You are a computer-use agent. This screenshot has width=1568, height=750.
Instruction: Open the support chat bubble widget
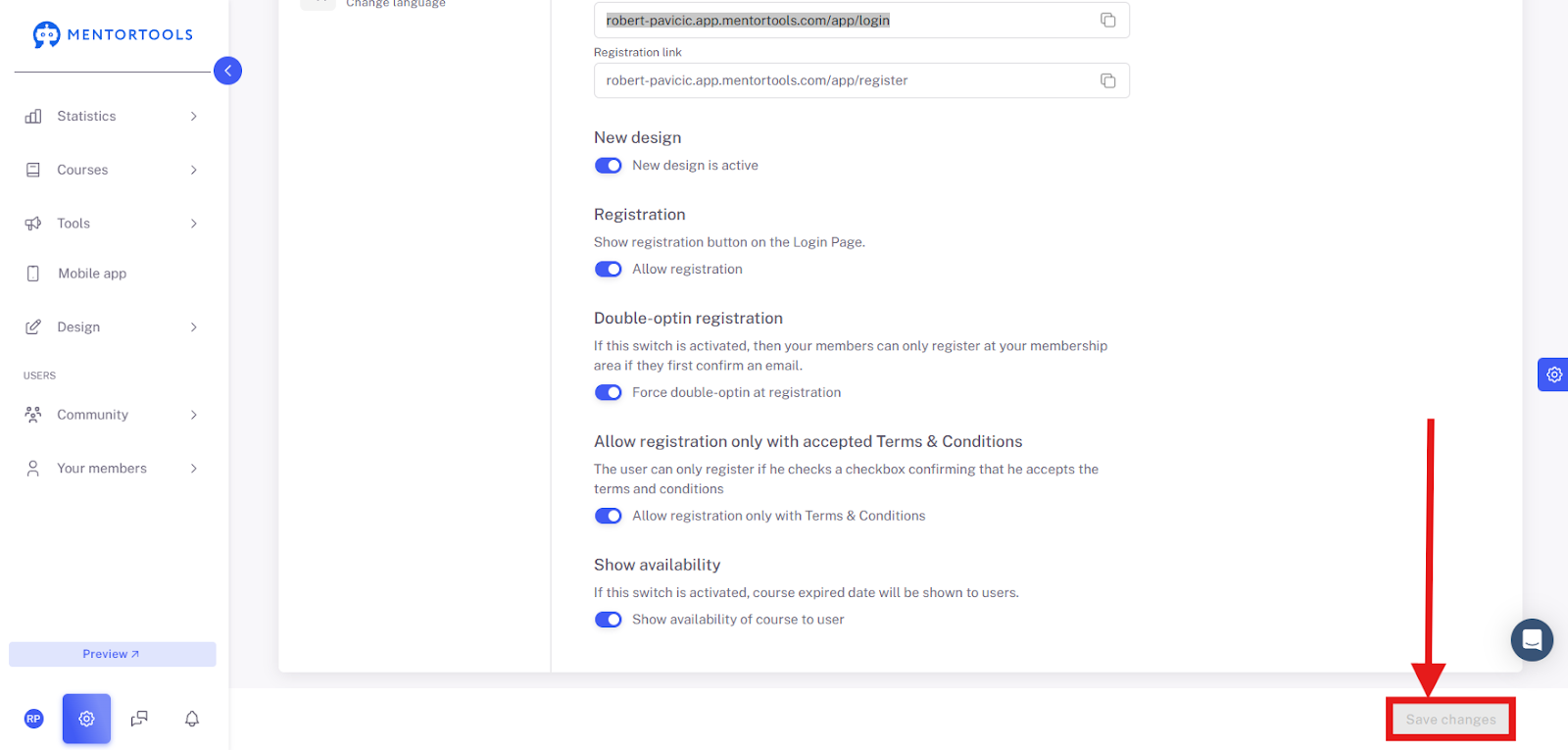(1532, 640)
